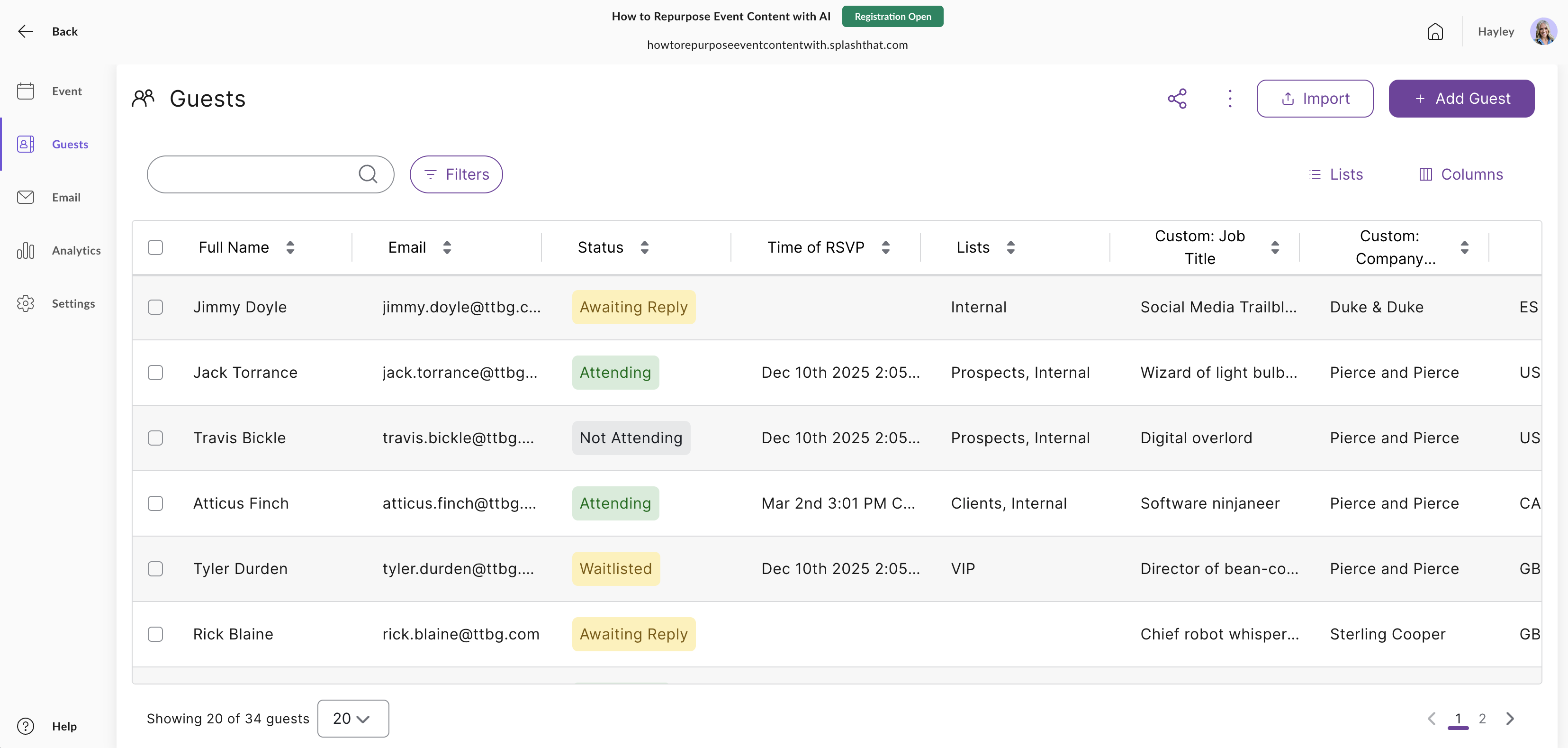Open the 20 per page dropdown
Image resolution: width=1568 pixels, height=748 pixels.
pyautogui.click(x=352, y=719)
